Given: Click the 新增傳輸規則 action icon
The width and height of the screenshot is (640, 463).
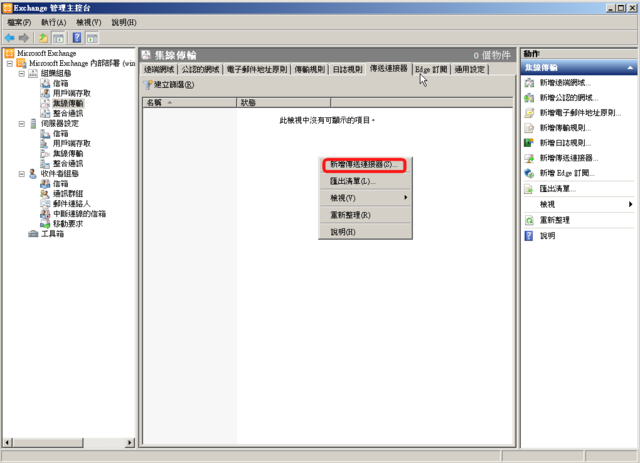Looking at the screenshot, I should coord(529,128).
